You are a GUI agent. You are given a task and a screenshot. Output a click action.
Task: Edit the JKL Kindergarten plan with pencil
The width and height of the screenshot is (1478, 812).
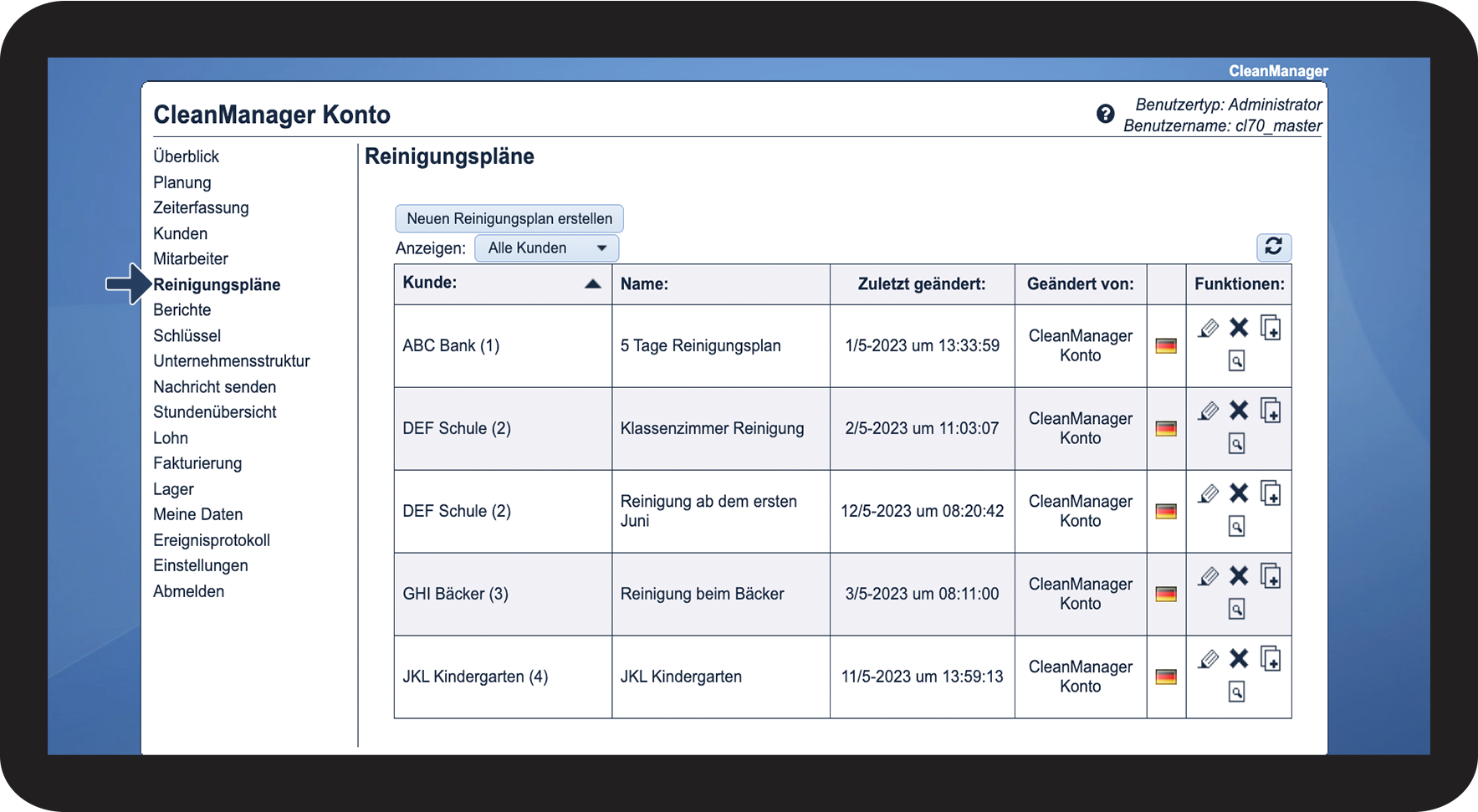point(1208,660)
